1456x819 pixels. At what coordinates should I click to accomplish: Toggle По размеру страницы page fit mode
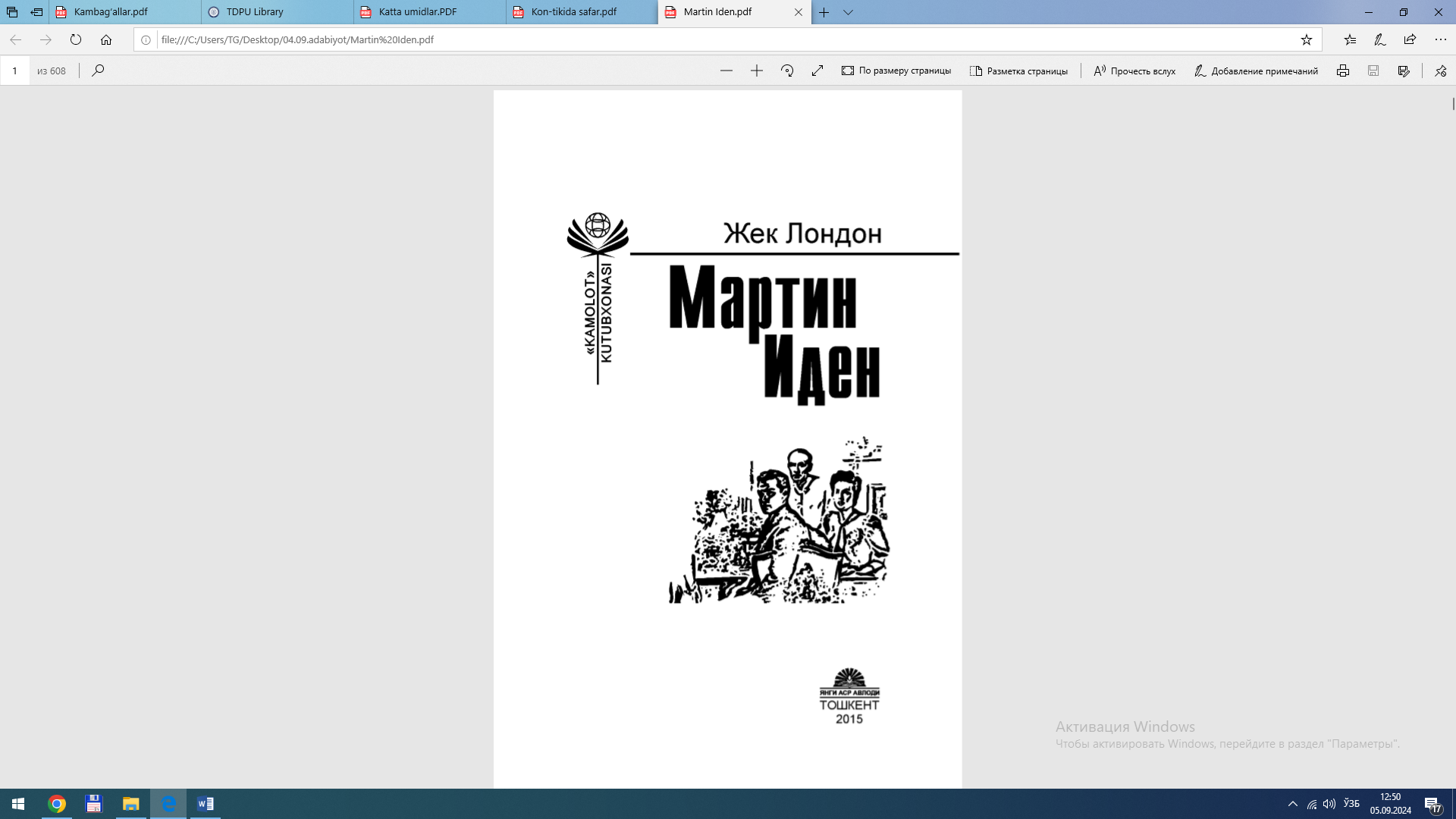896,71
